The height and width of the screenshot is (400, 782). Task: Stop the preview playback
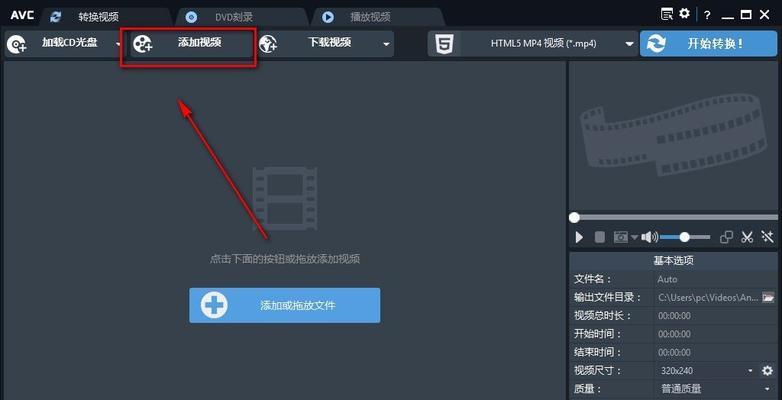(x=599, y=237)
